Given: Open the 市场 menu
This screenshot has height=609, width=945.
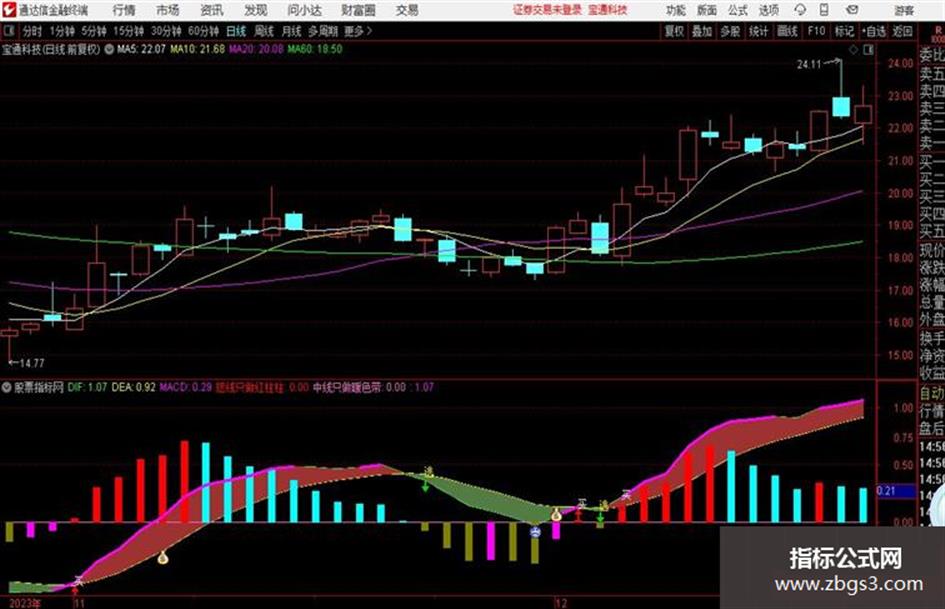Looking at the screenshot, I should click(168, 10).
